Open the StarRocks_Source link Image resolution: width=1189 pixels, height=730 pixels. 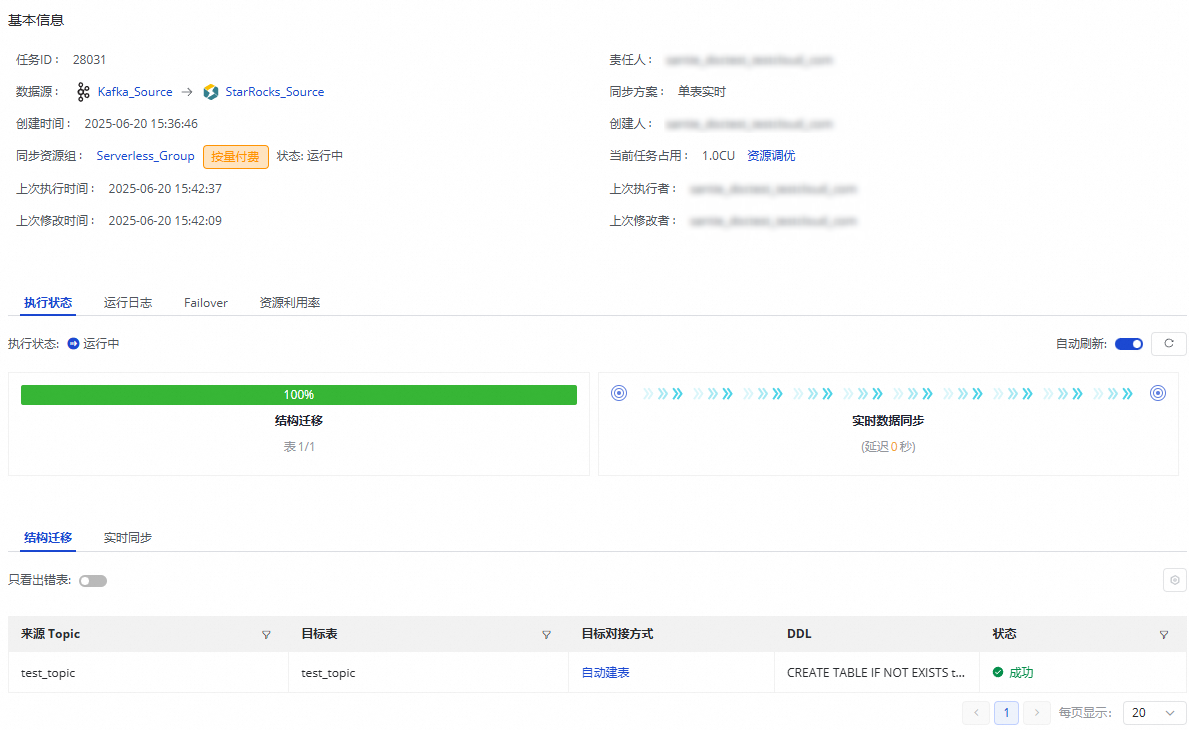(275, 92)
